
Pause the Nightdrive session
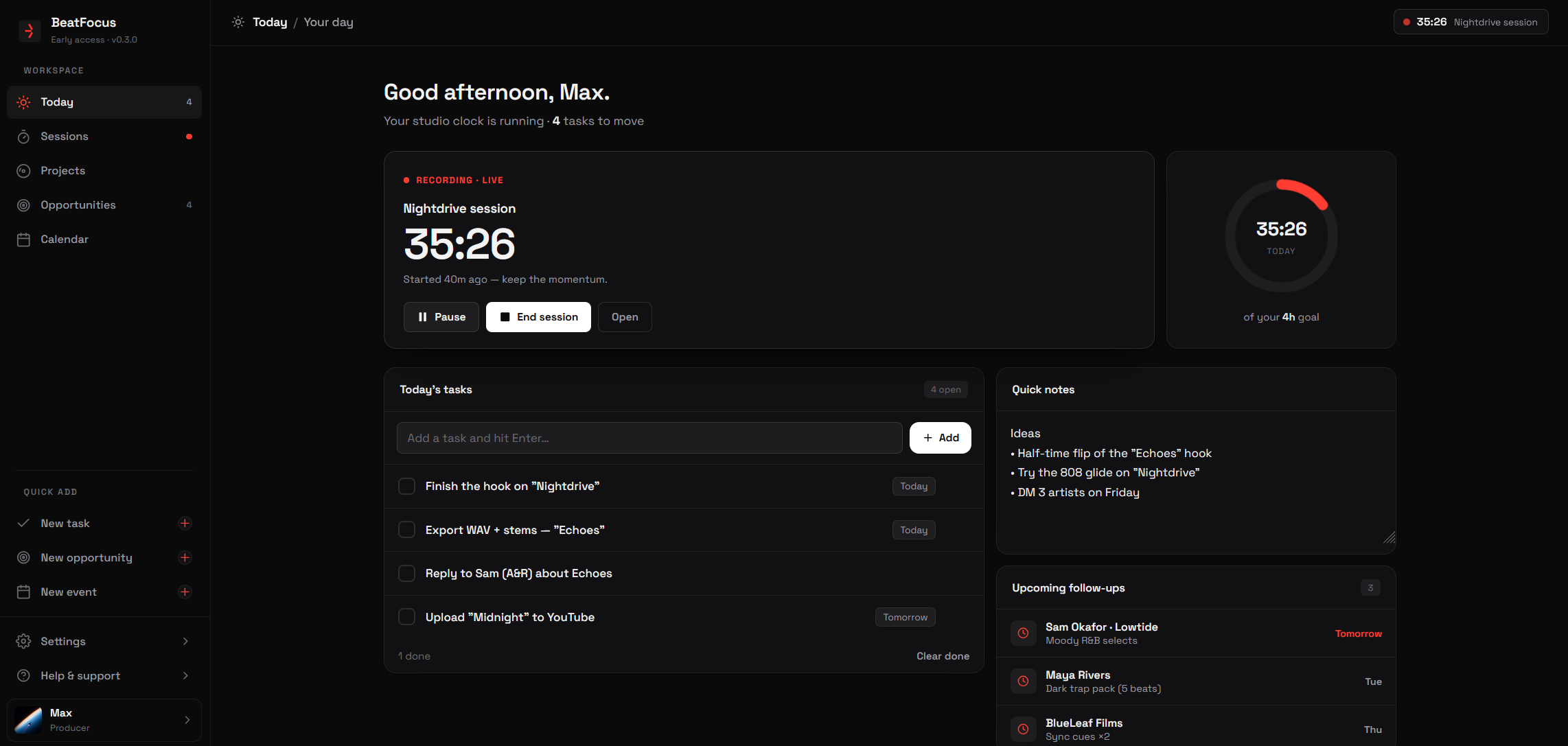[441, 317]
